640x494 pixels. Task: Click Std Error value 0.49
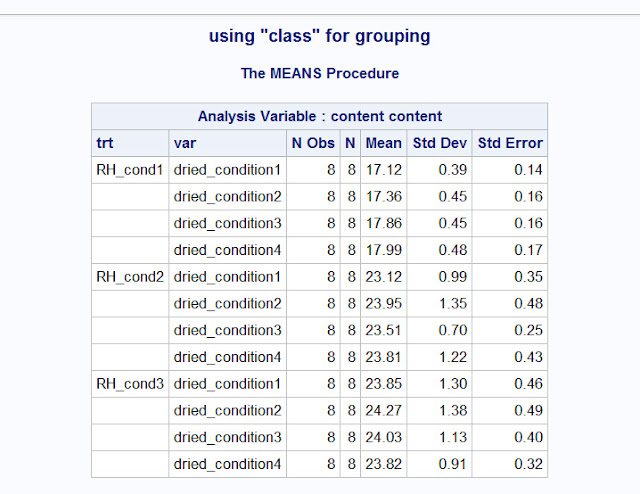pos(529,411)
